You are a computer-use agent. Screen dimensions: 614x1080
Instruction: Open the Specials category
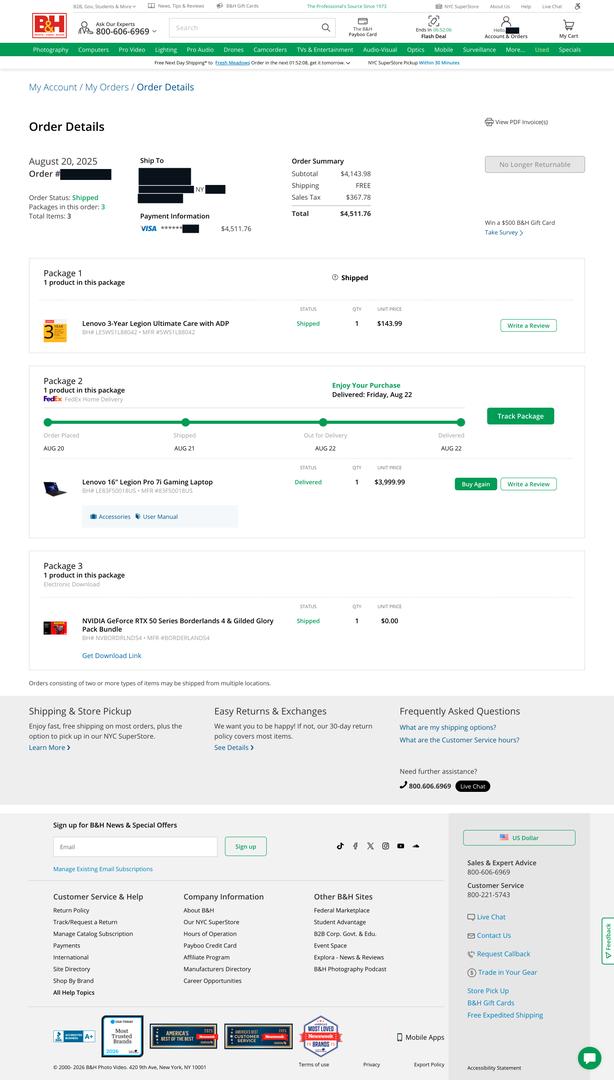tap(569, 50)
